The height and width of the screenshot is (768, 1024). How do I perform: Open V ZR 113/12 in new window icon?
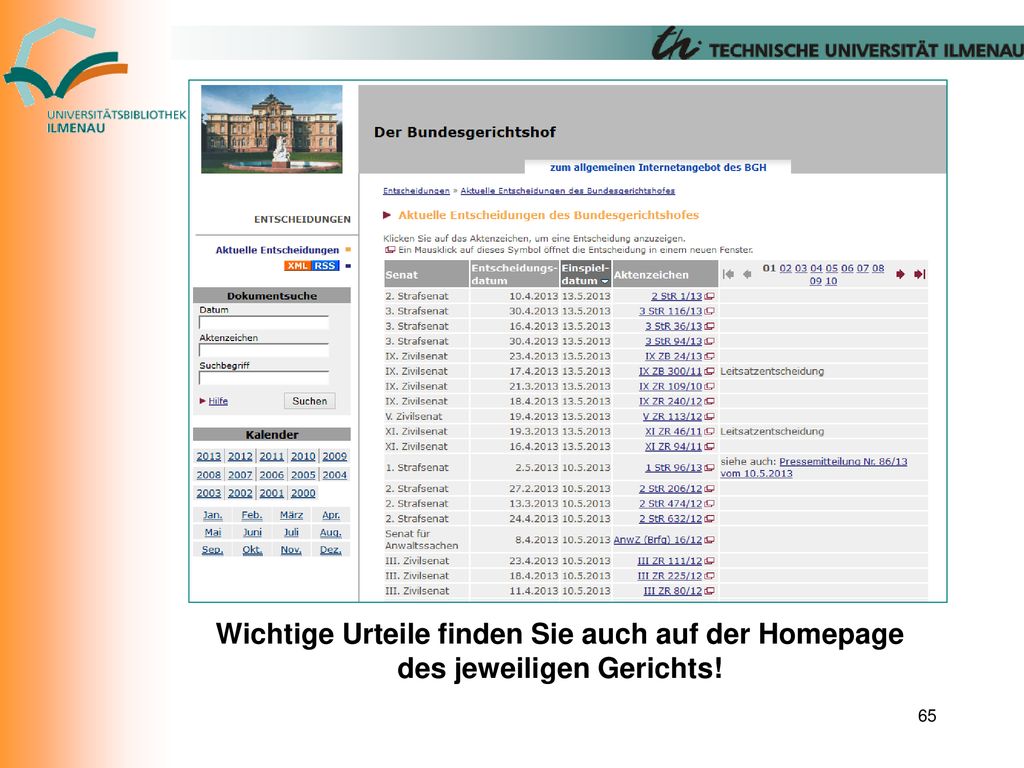tap(709, 417)
